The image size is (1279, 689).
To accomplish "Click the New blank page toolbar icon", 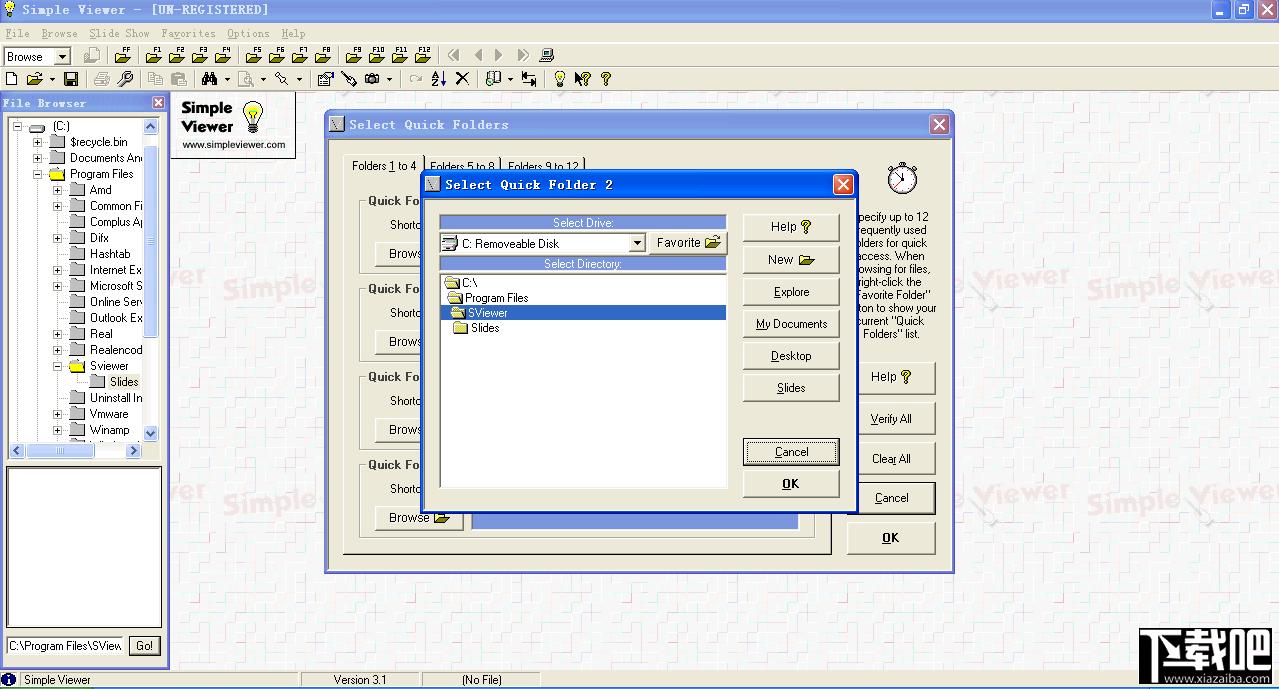I will click(12, 79).
